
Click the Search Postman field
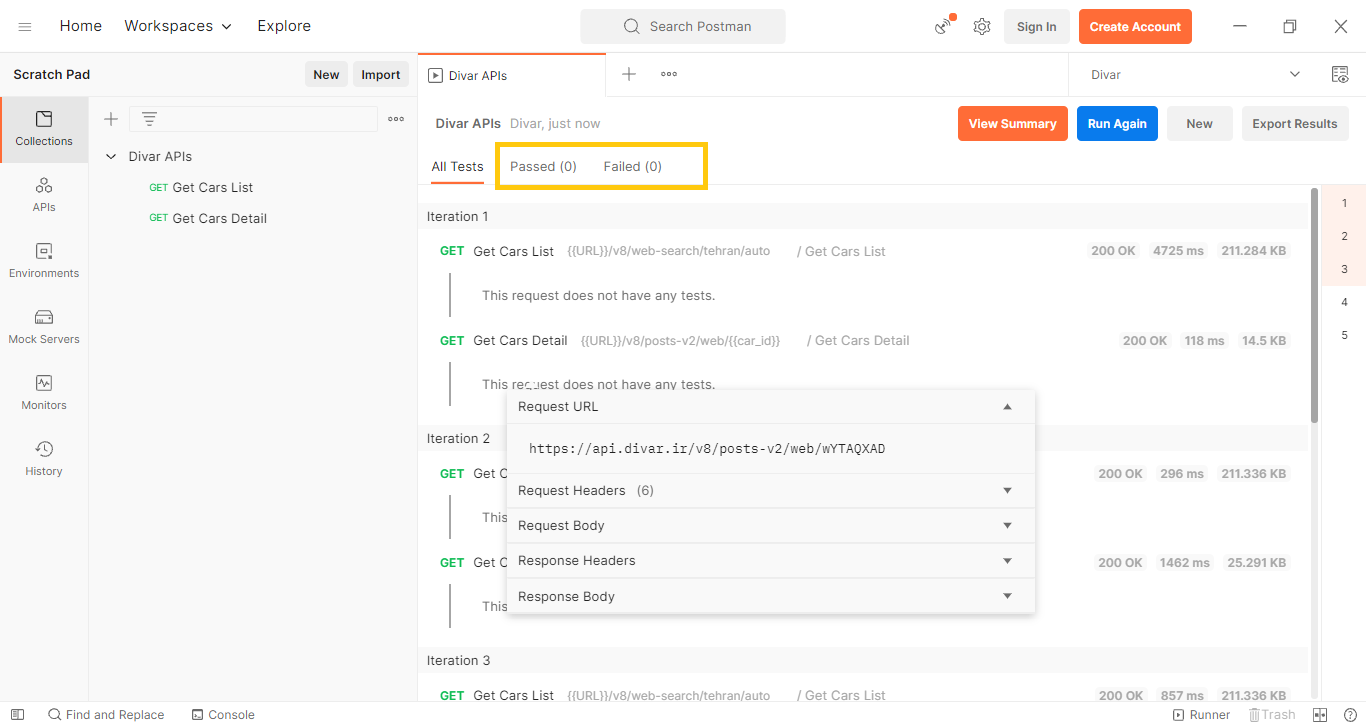click(x=683, y=27)
